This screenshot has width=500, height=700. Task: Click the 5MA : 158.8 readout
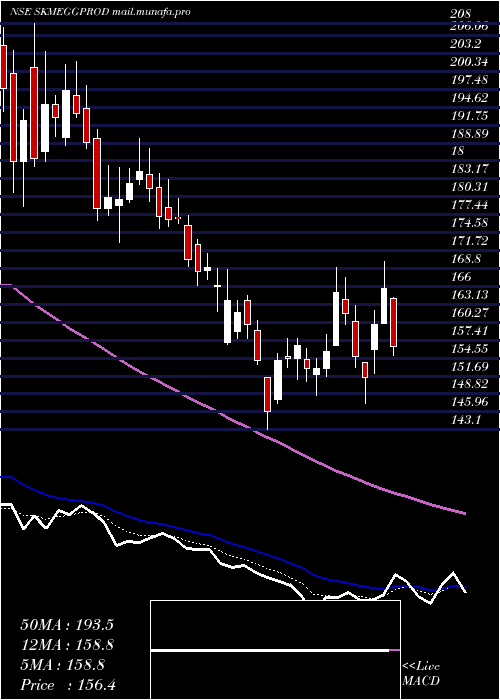(62, 665)
